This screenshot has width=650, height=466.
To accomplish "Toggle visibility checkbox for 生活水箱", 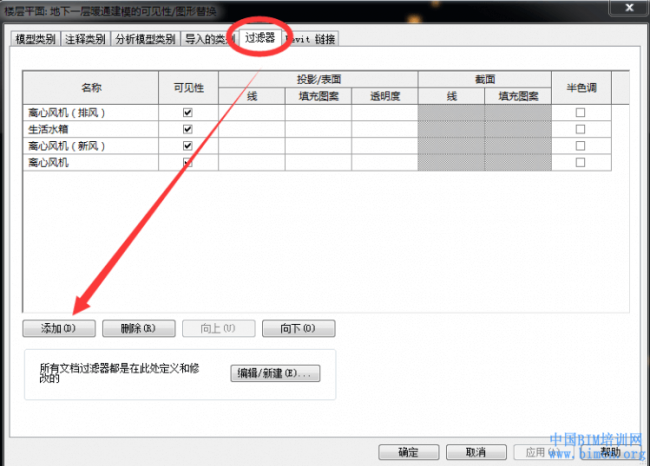I will pos(188,129).
